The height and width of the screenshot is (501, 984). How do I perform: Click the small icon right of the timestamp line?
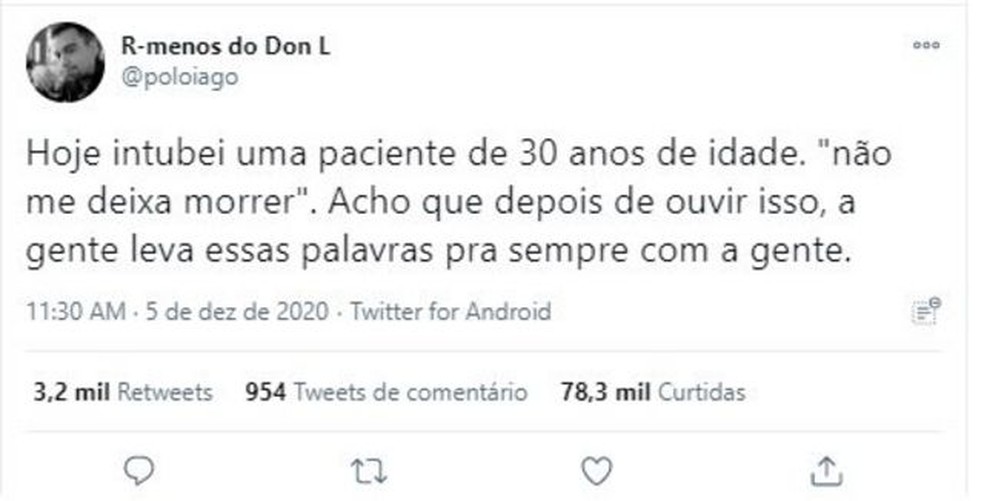pos(926,311)
